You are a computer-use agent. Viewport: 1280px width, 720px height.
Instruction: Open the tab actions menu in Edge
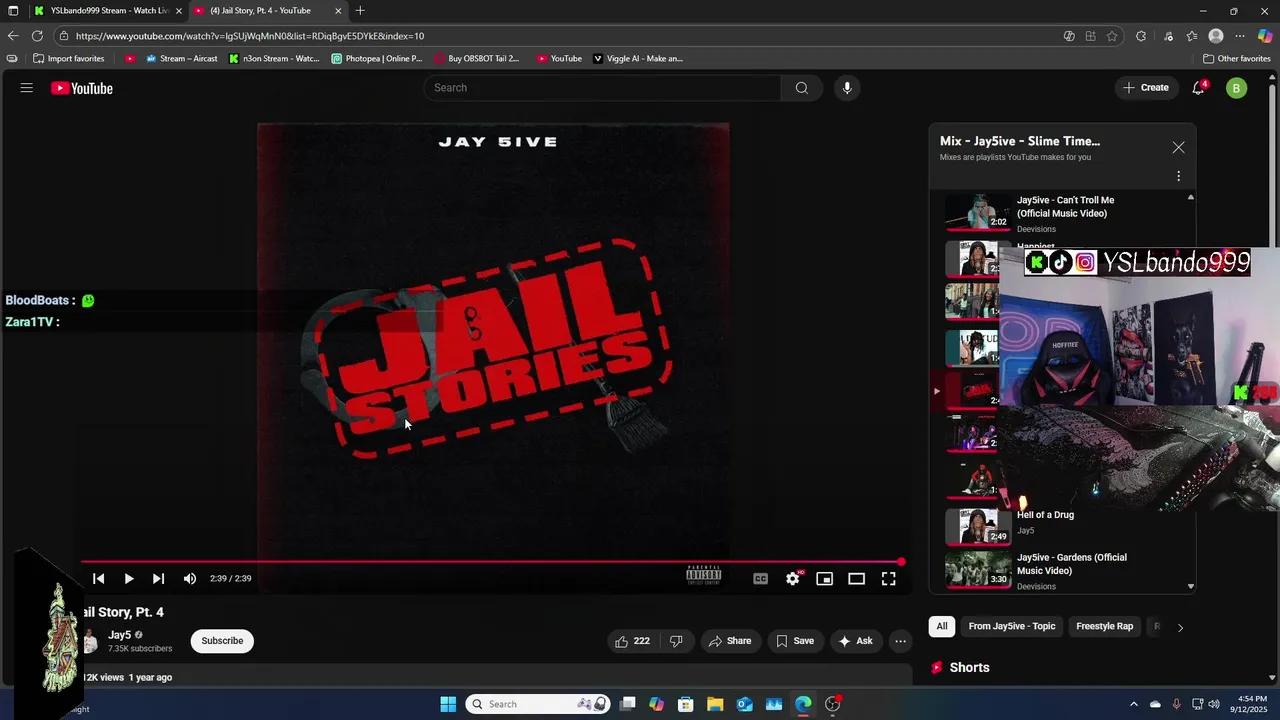coord(13,11)
